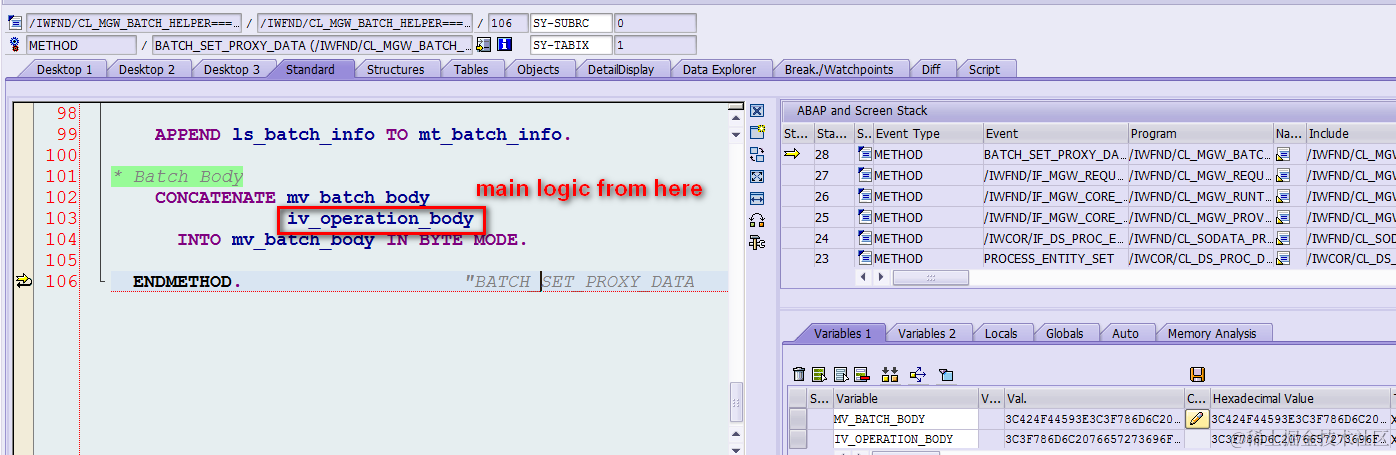Click the Hexadecimal Value column header
Screen dimensions: 1396x455
[1298, 398]
